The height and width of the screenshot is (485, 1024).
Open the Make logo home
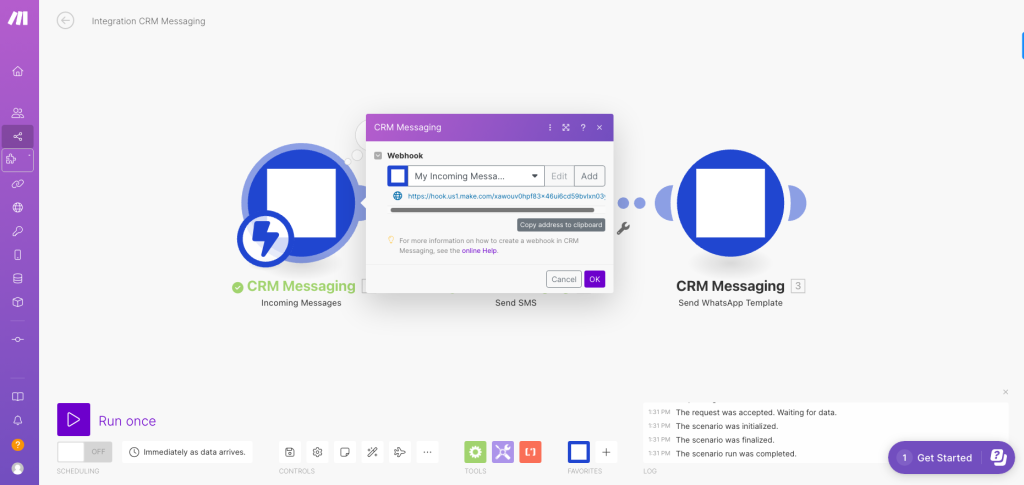pyautogui.click(x=18, y=18)
